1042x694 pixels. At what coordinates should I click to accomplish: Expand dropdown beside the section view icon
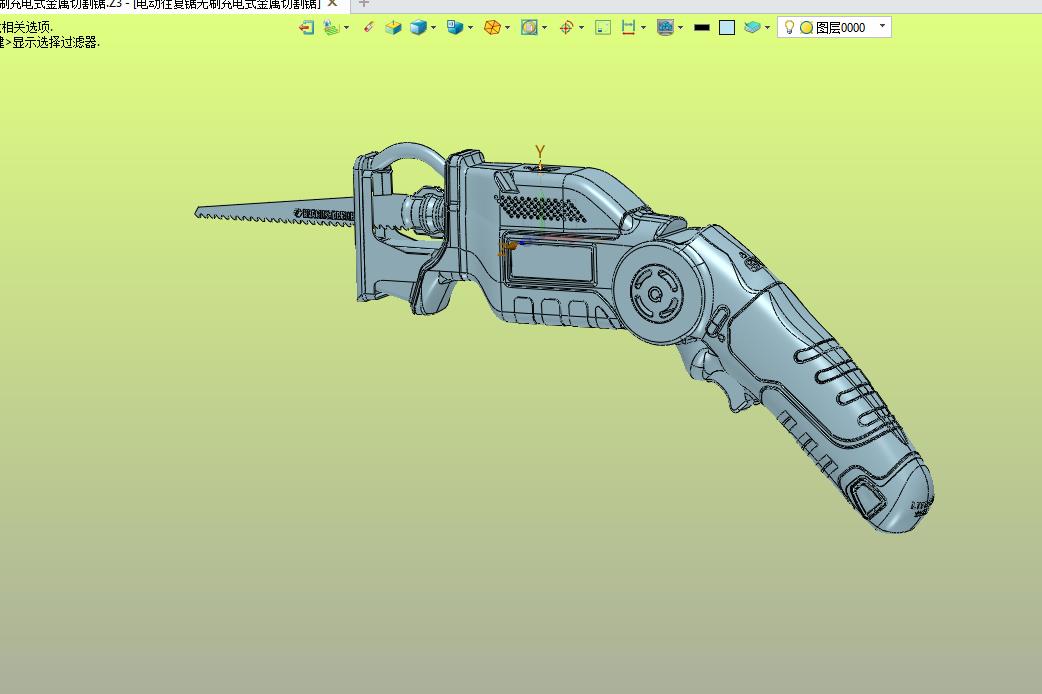point(545,27)
